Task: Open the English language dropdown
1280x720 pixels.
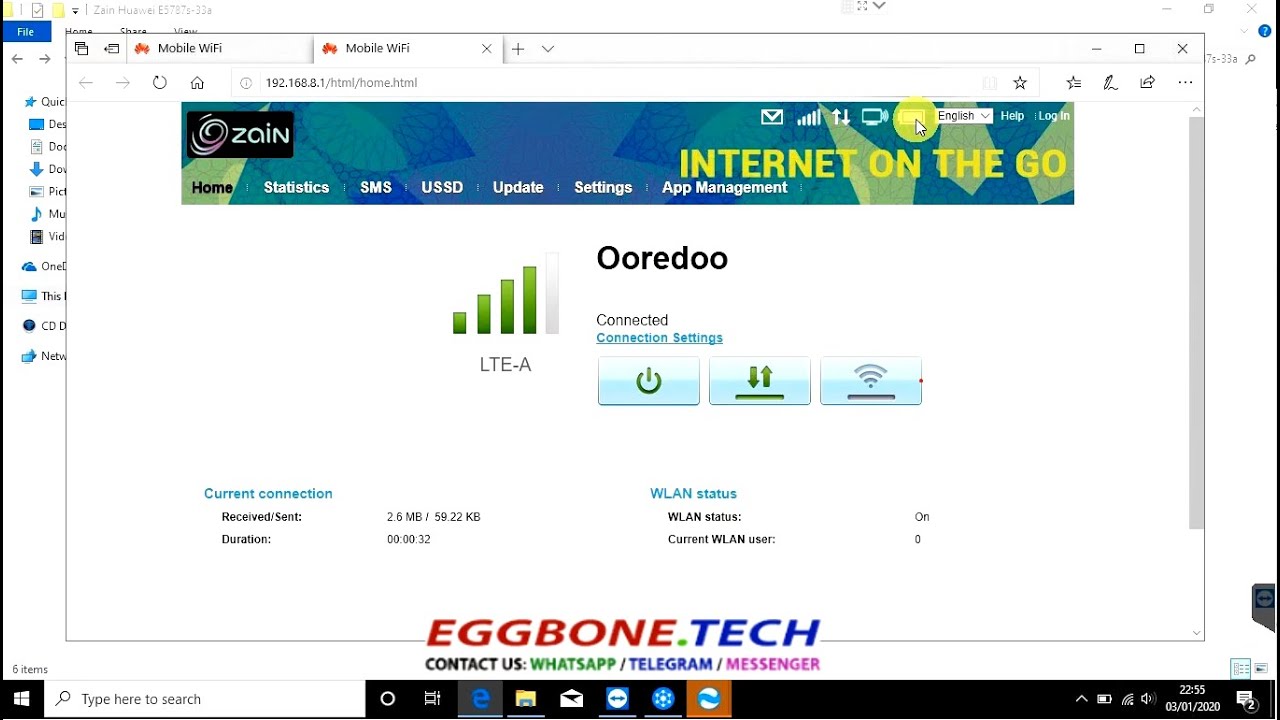Action: tap(964, 116)
